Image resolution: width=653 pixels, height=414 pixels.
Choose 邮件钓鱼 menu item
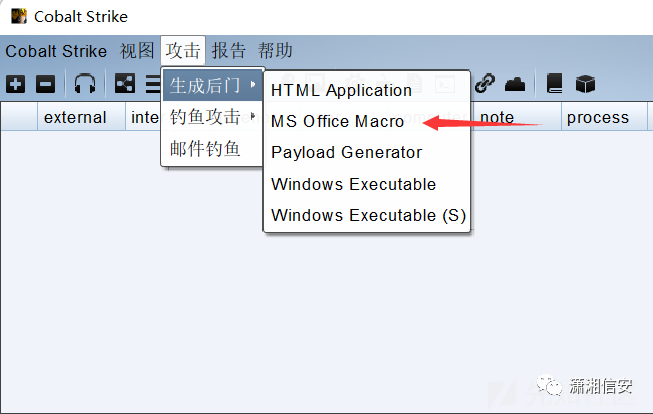click(x=212, y=148)
